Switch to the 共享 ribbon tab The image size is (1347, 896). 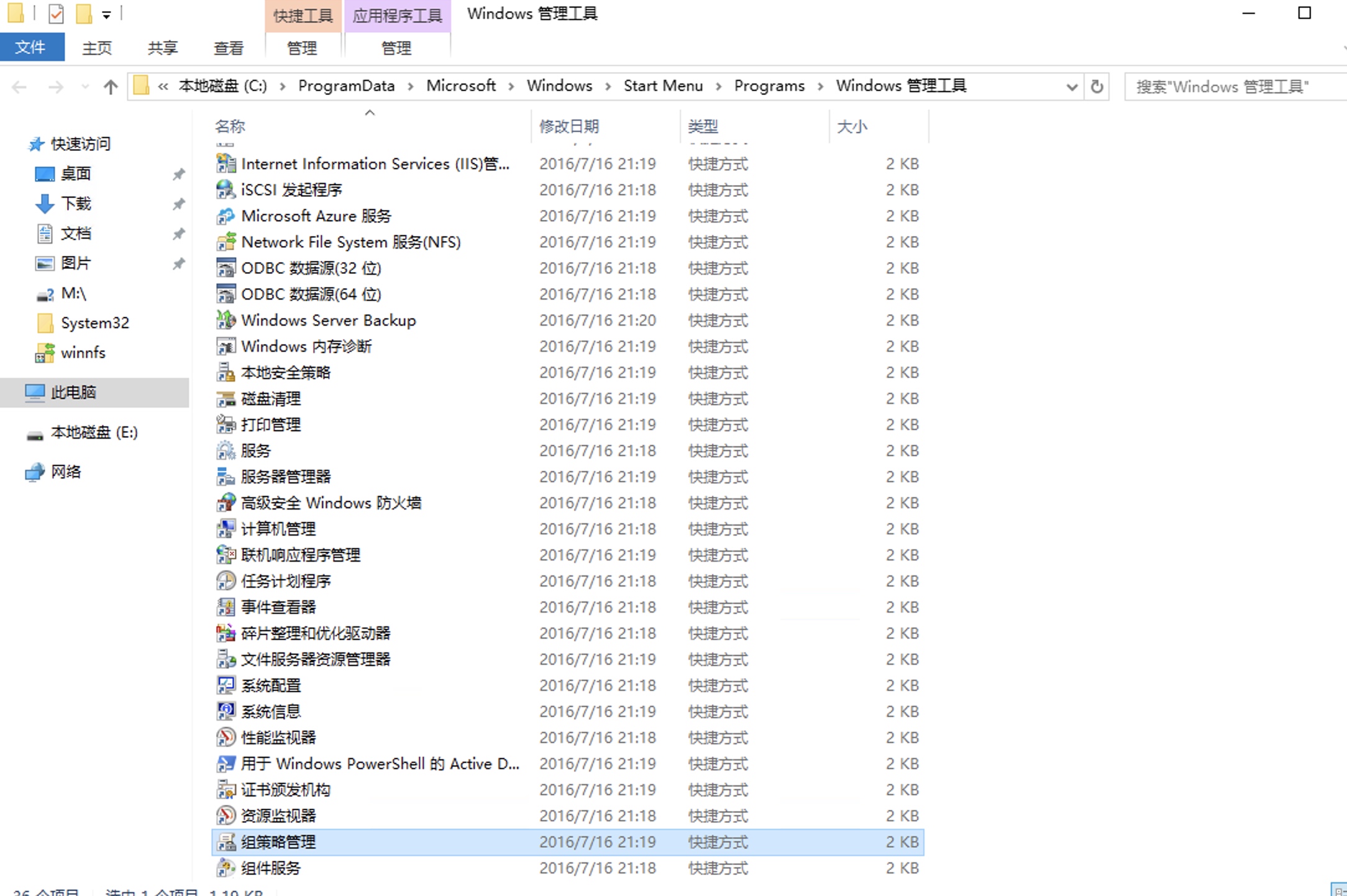[x=163, y=48]
